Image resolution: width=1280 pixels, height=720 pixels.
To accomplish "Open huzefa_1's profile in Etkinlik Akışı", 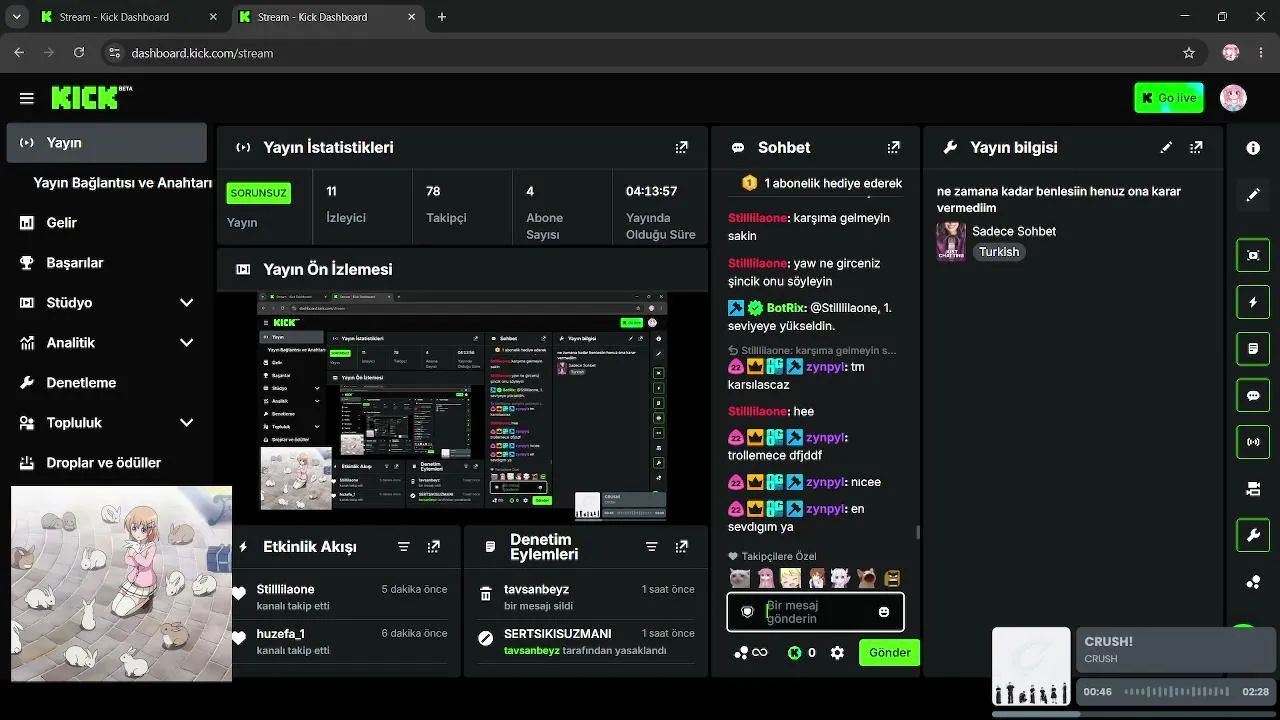I will [281, 634].
